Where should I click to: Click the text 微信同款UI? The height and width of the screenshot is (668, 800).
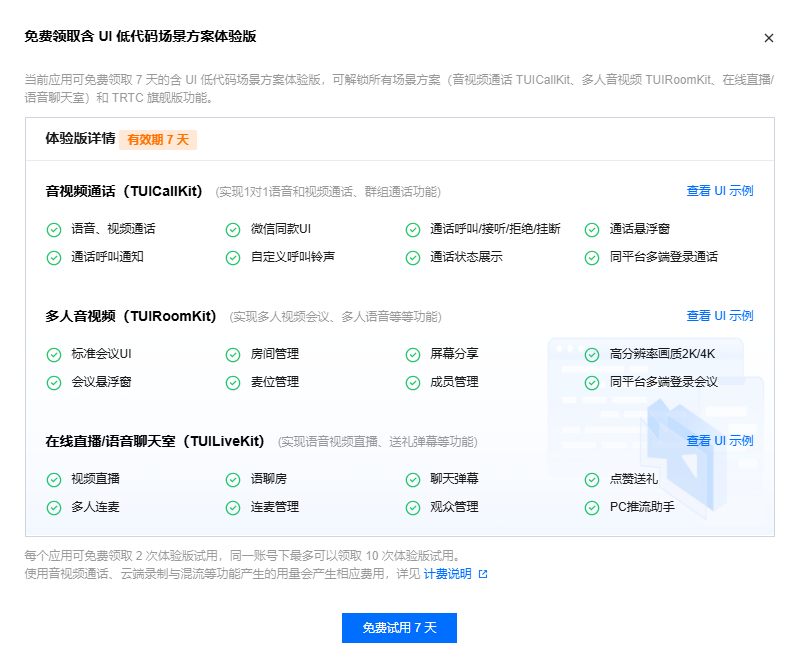coord(281,229)
